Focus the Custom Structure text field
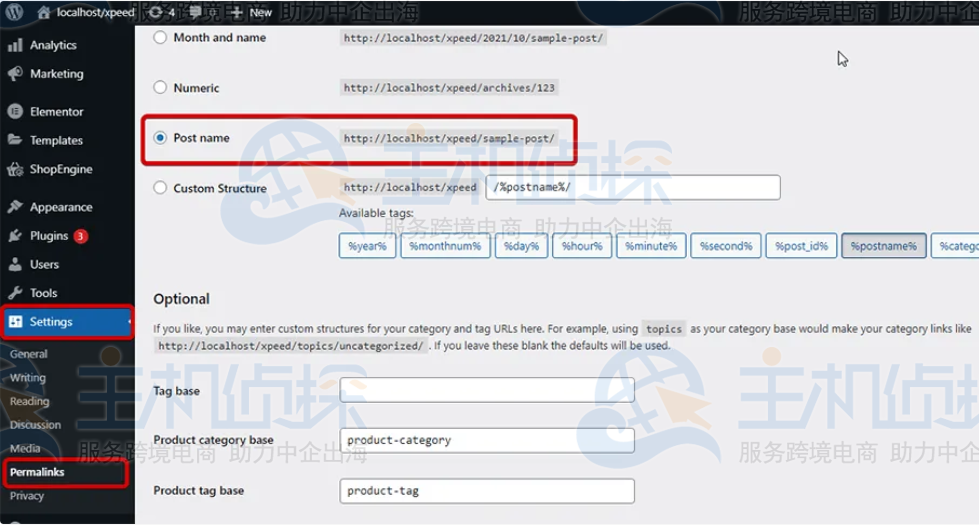 tap(633, 187)
